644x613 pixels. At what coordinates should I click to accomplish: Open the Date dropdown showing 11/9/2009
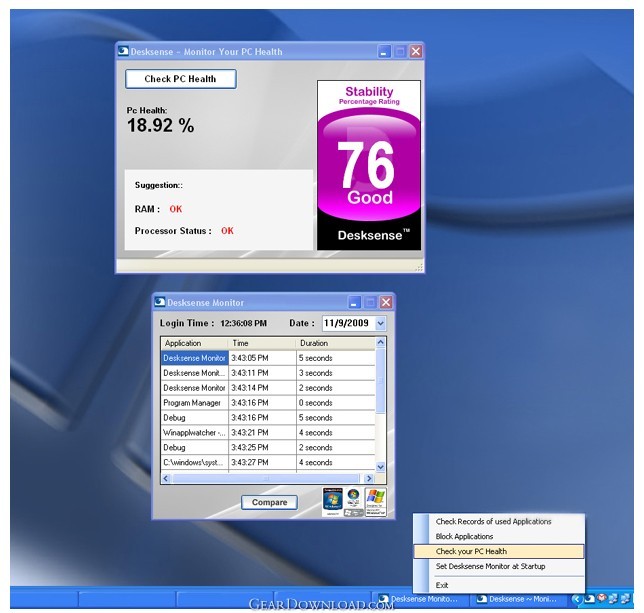pyautogui.click(x=380, y=323)
